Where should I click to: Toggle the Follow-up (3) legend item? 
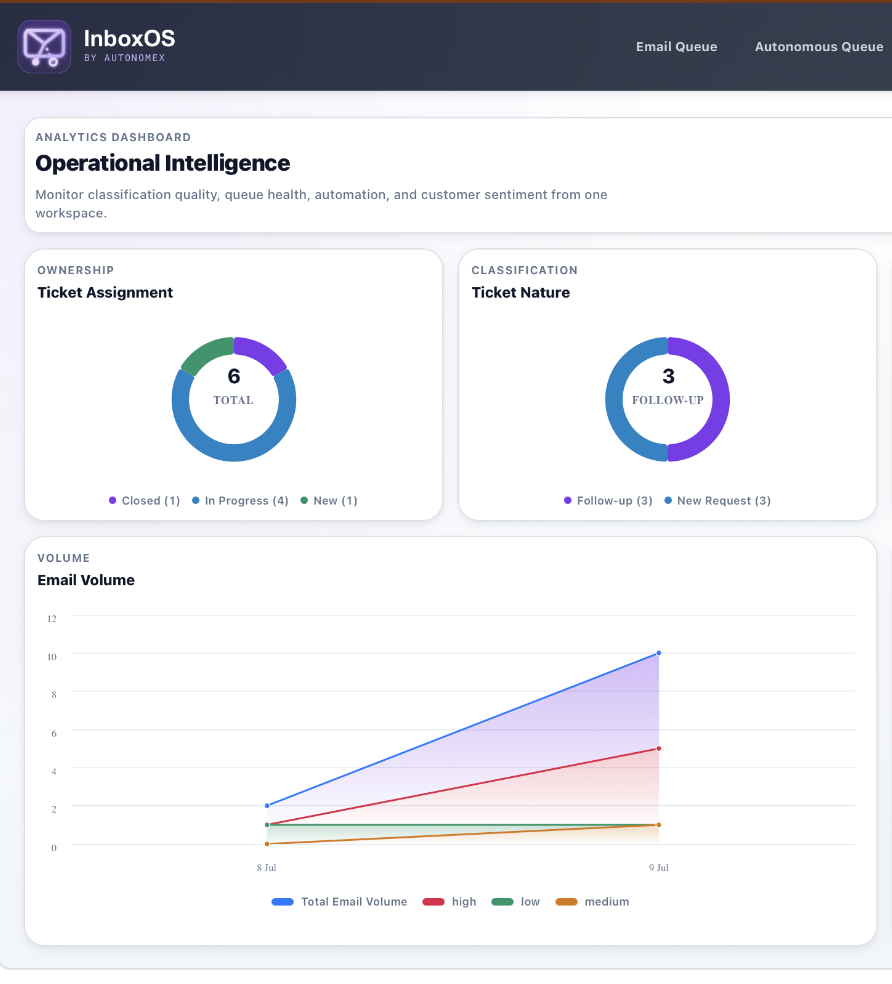click(608, 501)
